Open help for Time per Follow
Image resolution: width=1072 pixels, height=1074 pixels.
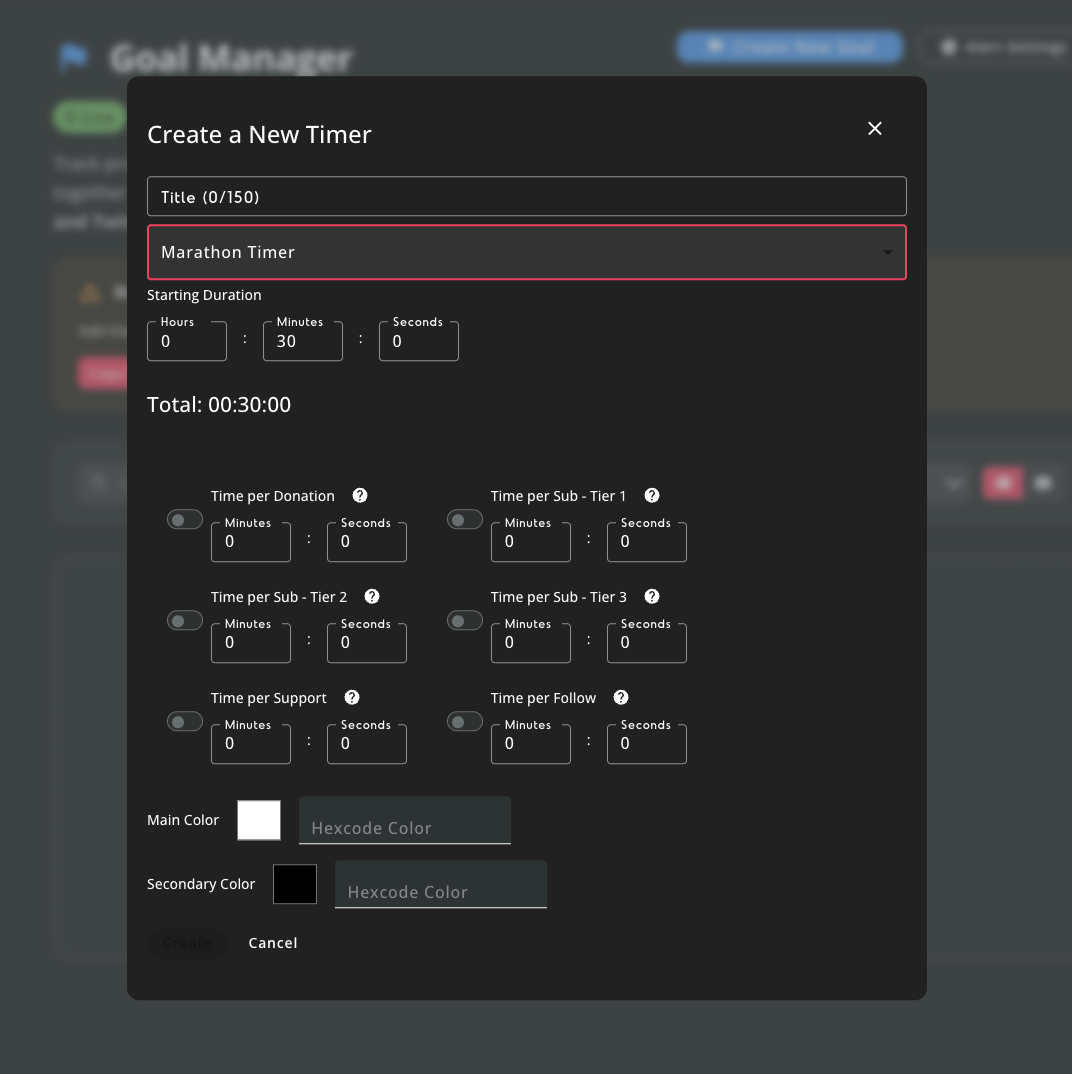coord(621,697)
